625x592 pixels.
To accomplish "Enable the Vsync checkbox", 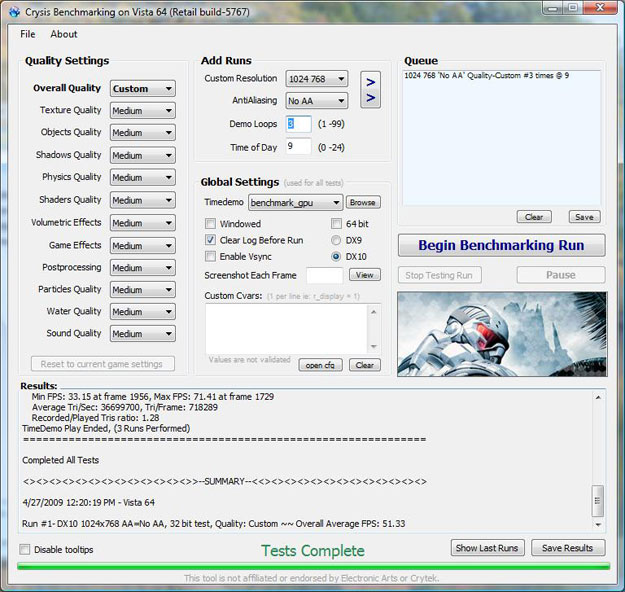I will tap(210, 256).
